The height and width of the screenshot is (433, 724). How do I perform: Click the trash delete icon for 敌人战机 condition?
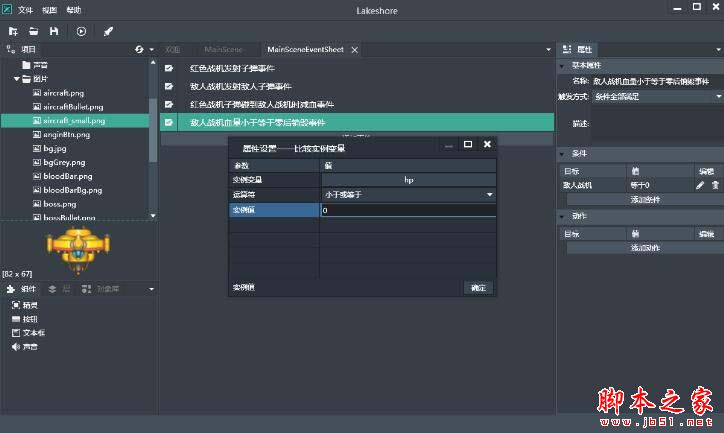[x=715, y=185]
